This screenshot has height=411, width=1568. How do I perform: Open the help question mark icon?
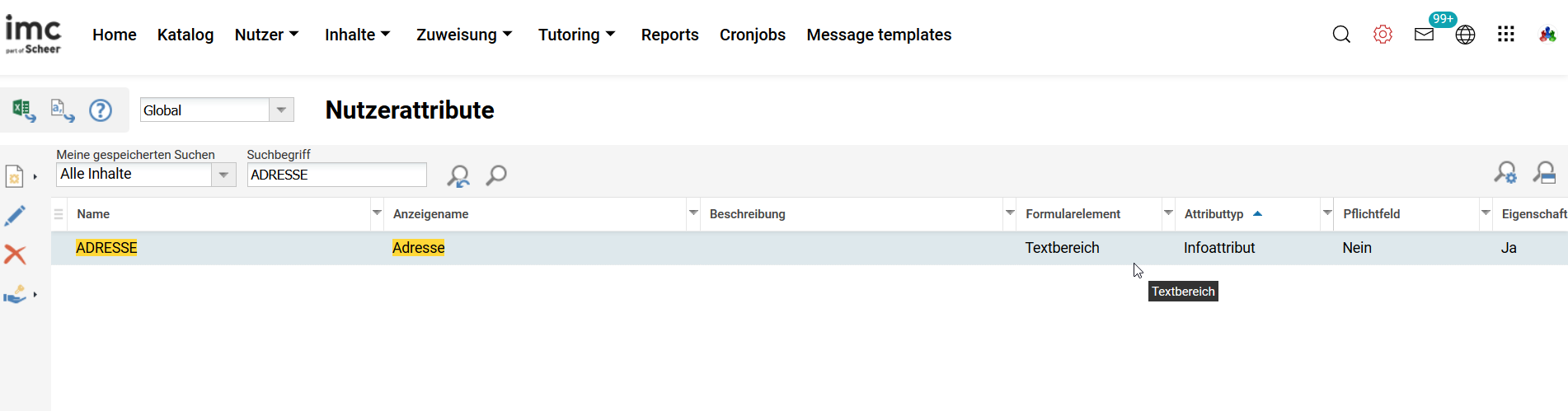(x=101, y=110)
